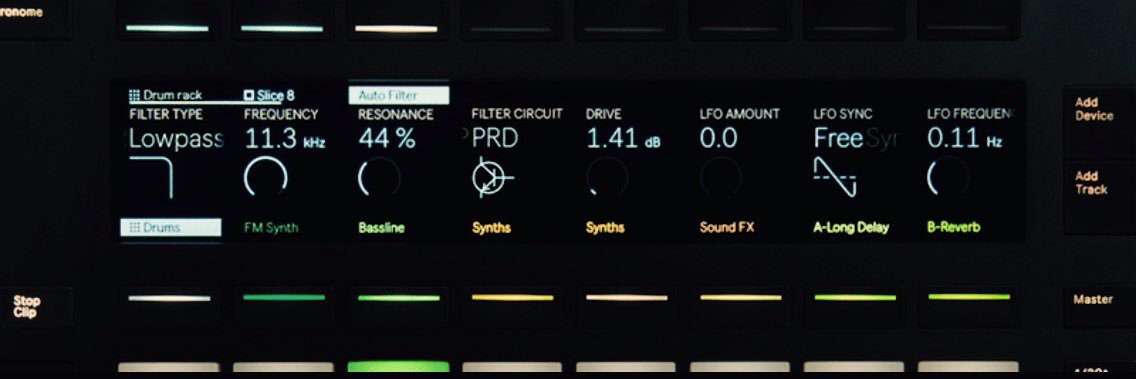Adjust the Drive knob dial
The width and height of the screenshot is (1136, 379).
pos(607,177)
